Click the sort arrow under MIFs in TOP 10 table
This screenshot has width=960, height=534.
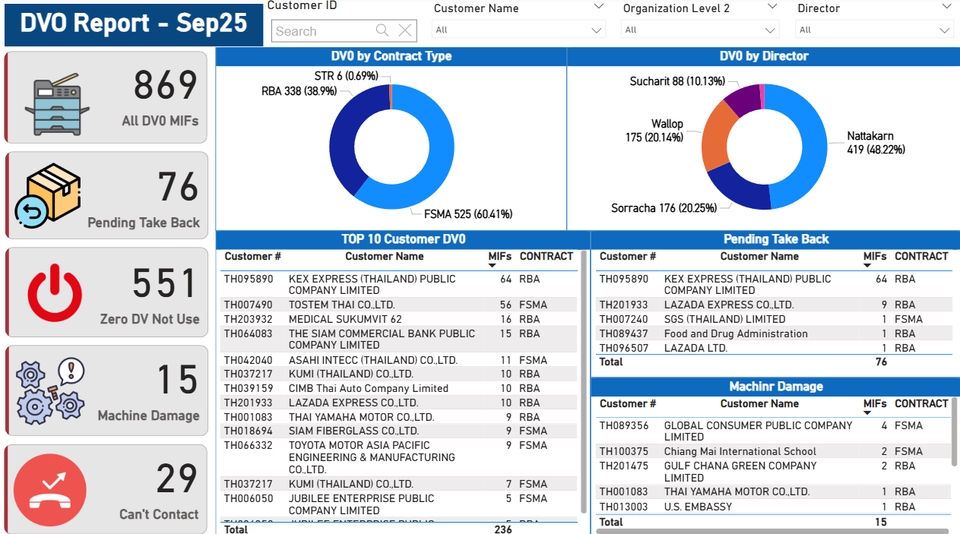(x=493, y=266)
